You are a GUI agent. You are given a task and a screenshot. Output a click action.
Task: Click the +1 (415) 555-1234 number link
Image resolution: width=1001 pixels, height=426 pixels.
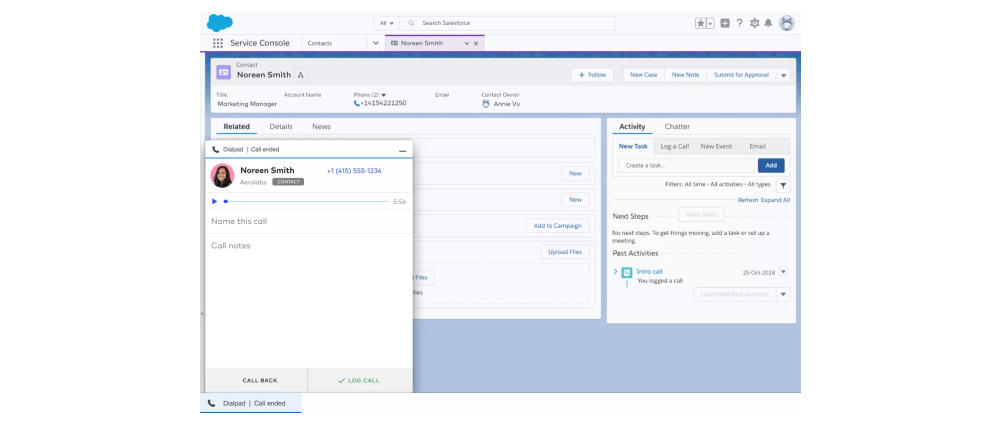pyautogui.click(x=354, y=171)
